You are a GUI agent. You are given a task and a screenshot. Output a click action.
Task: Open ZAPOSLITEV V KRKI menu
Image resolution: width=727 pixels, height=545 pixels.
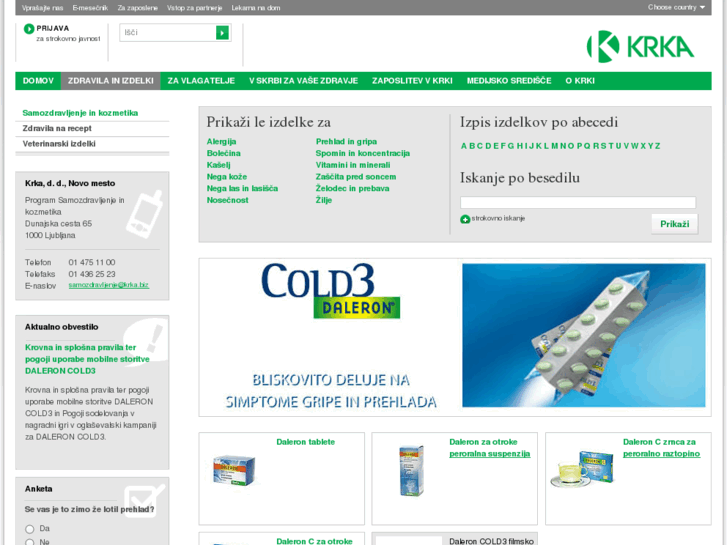coord(412,81)
